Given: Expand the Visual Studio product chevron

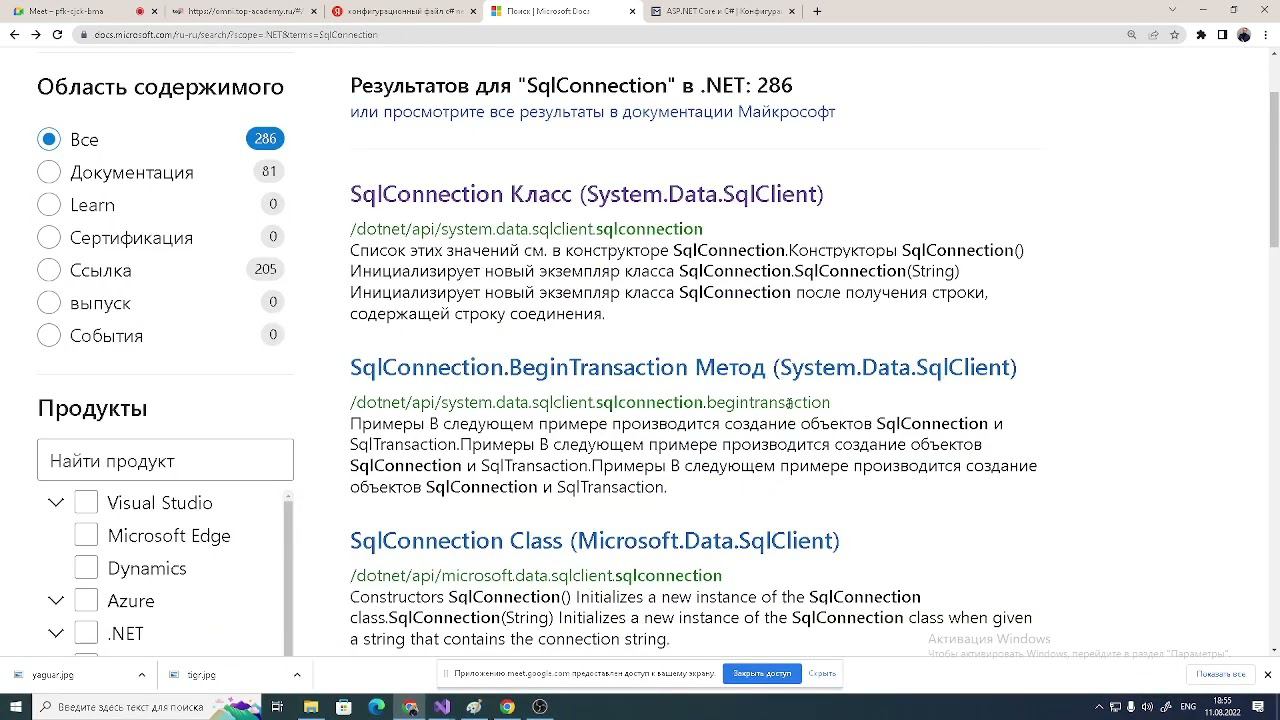Looking at the screenshot, I should point(56,502).
